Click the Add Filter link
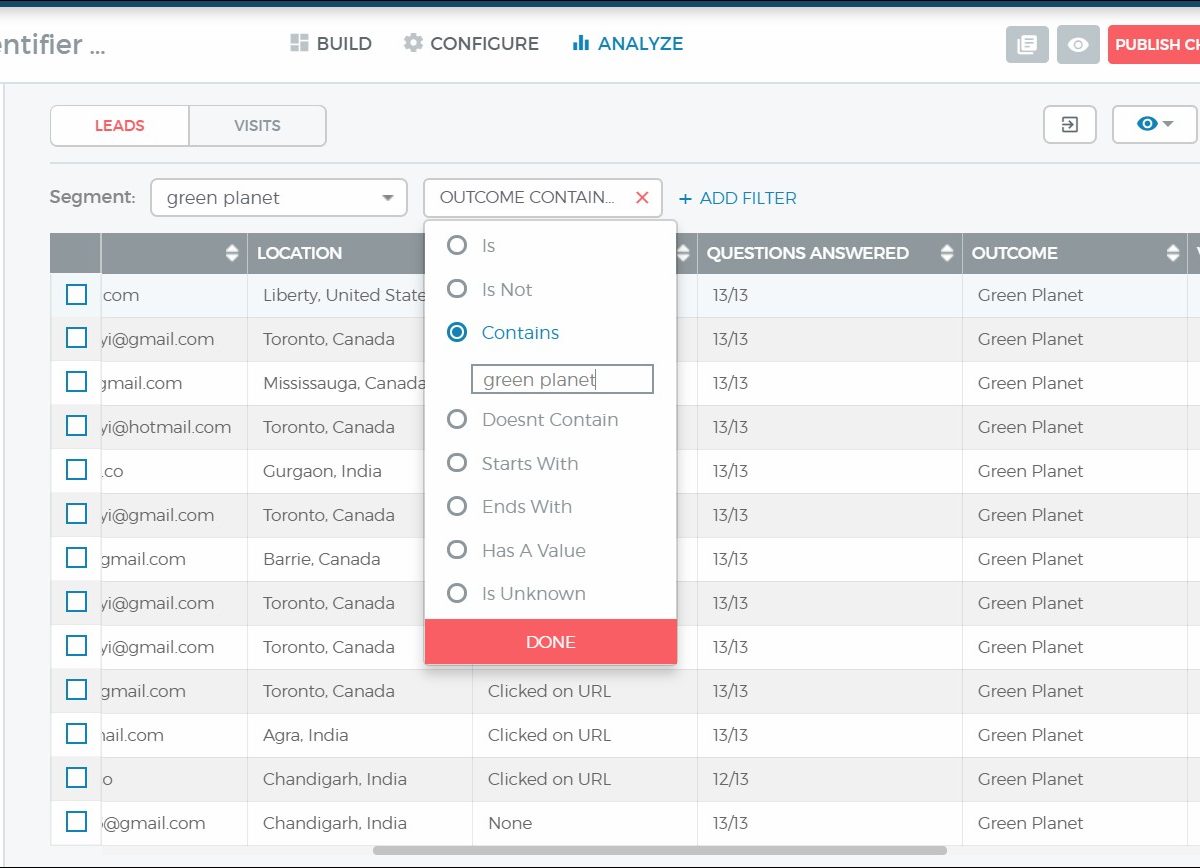The width and height of the screenshot is (1200, 868). tap(738, 198)
